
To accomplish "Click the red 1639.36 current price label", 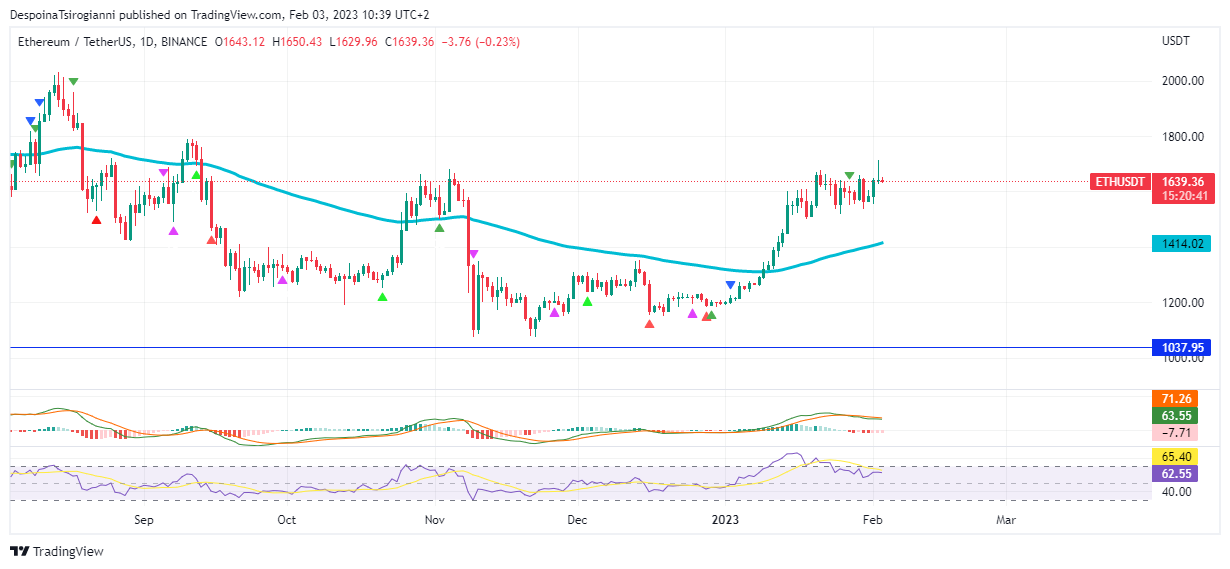I will point(1180,182).
